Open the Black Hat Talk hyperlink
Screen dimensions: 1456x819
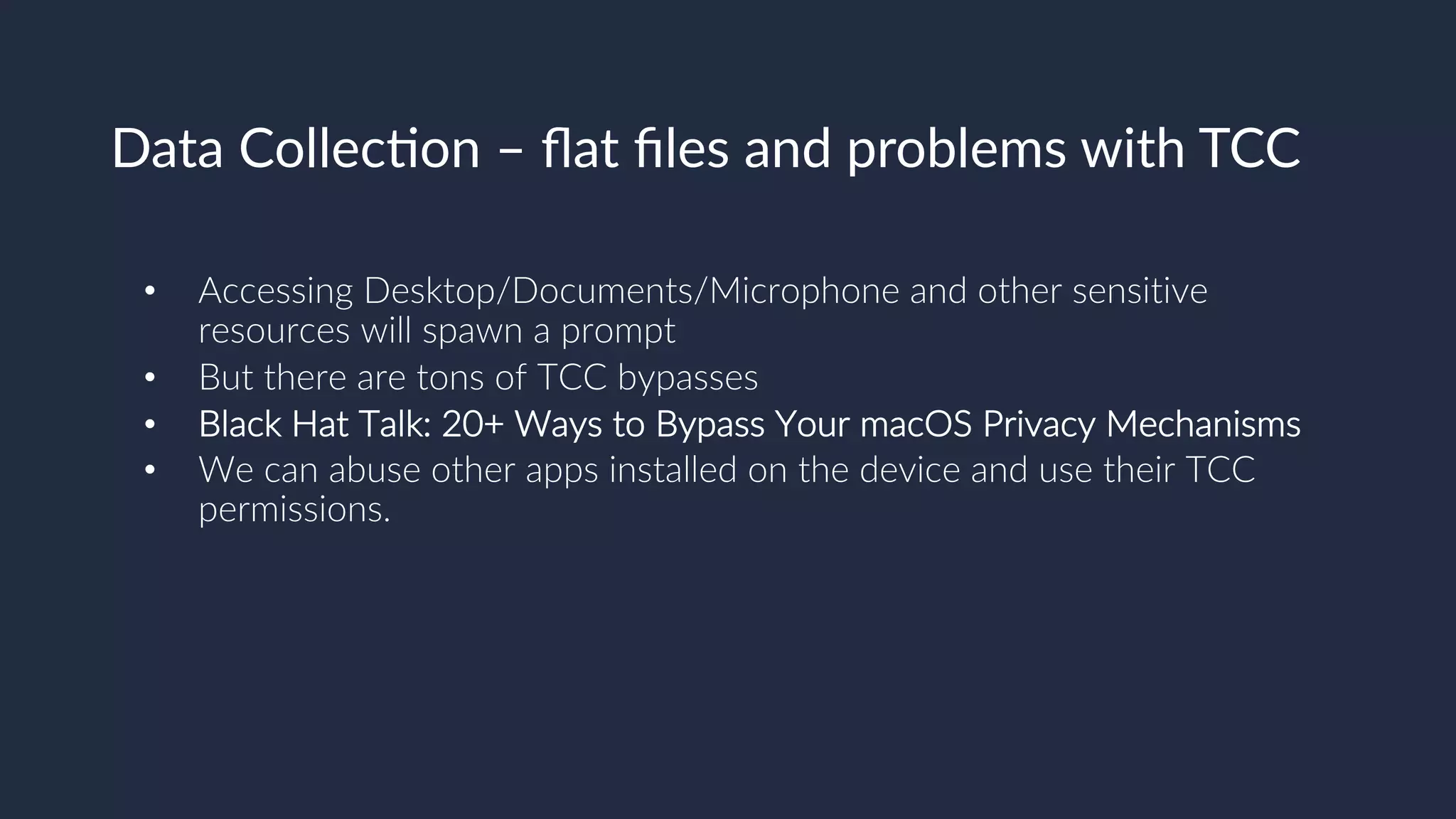[x=749, y=424]
